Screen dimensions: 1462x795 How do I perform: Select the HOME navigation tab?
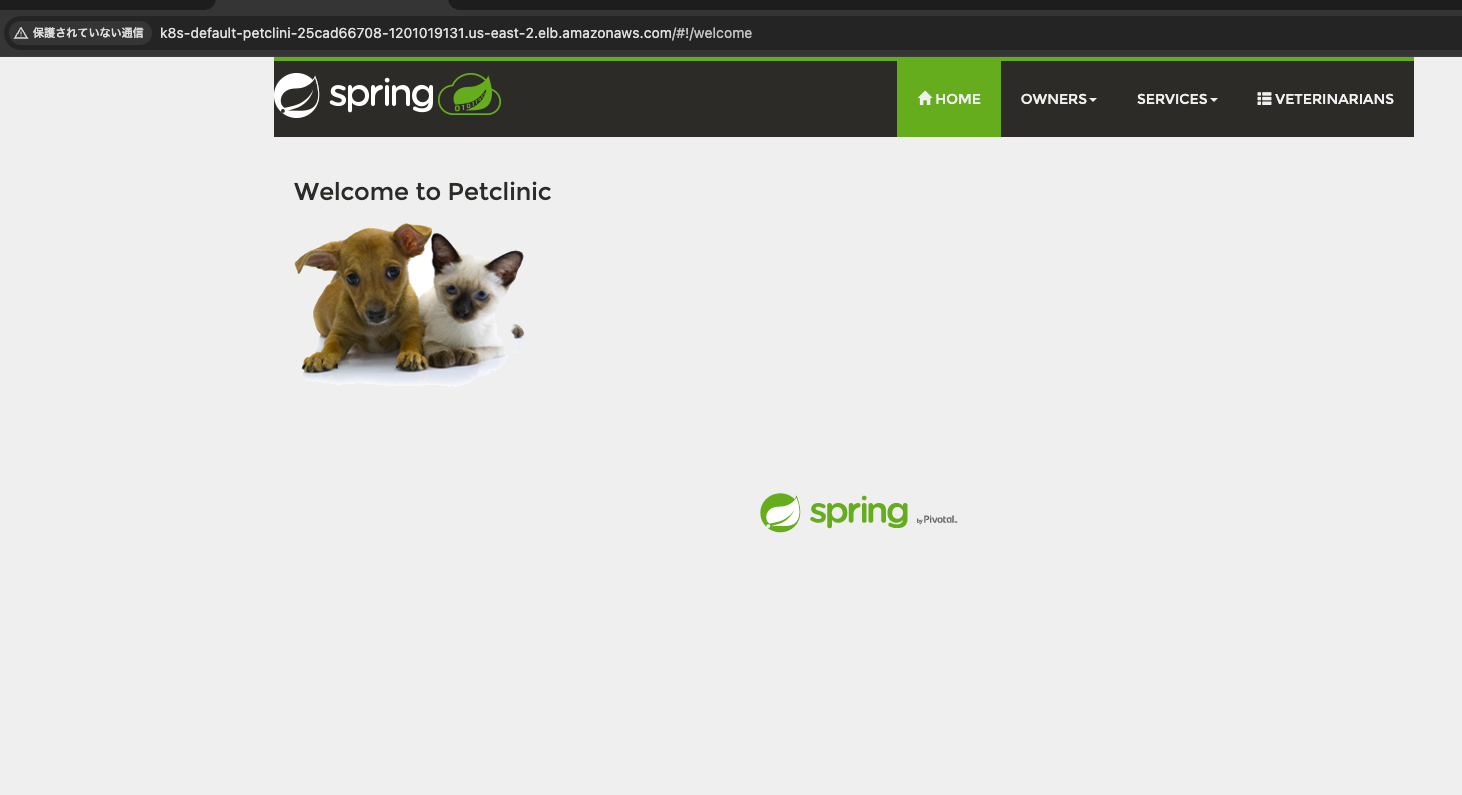click(949, 99)
